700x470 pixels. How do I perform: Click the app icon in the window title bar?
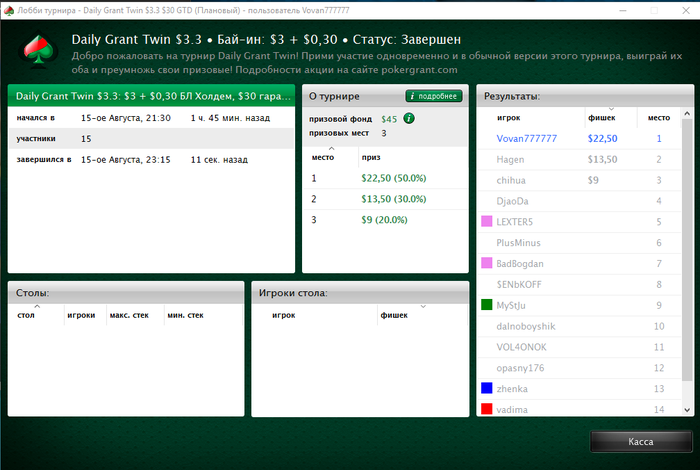coord(8,10)
